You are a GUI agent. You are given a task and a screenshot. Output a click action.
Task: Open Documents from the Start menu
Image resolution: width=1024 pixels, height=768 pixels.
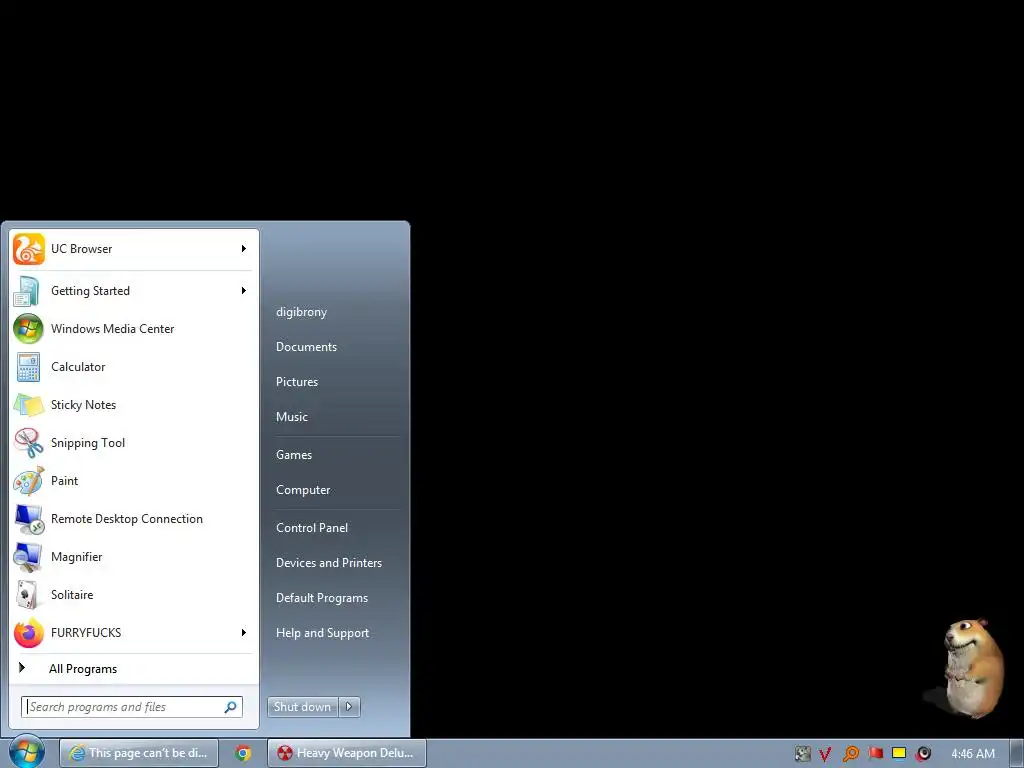[x=306, y=347]
